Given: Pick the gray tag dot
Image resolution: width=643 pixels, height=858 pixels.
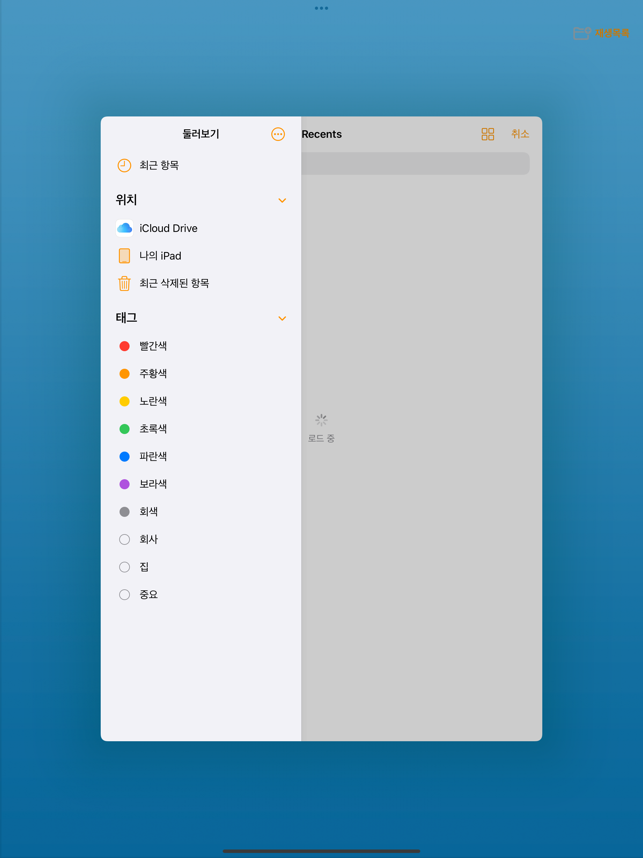Looking at the screenshot, I should point(124,512).
